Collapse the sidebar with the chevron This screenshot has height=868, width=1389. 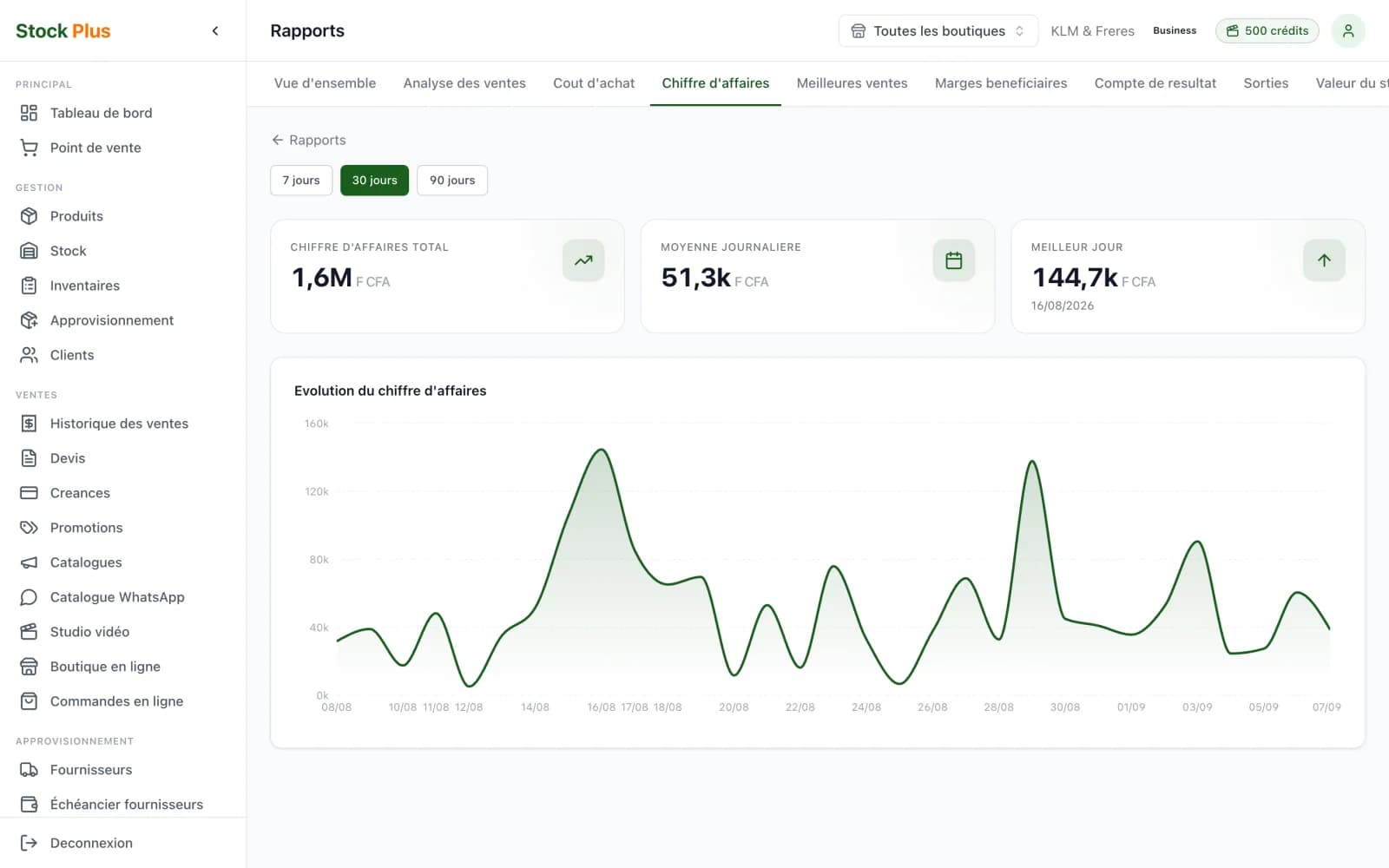pyautogui.click(x=215, y=31)
